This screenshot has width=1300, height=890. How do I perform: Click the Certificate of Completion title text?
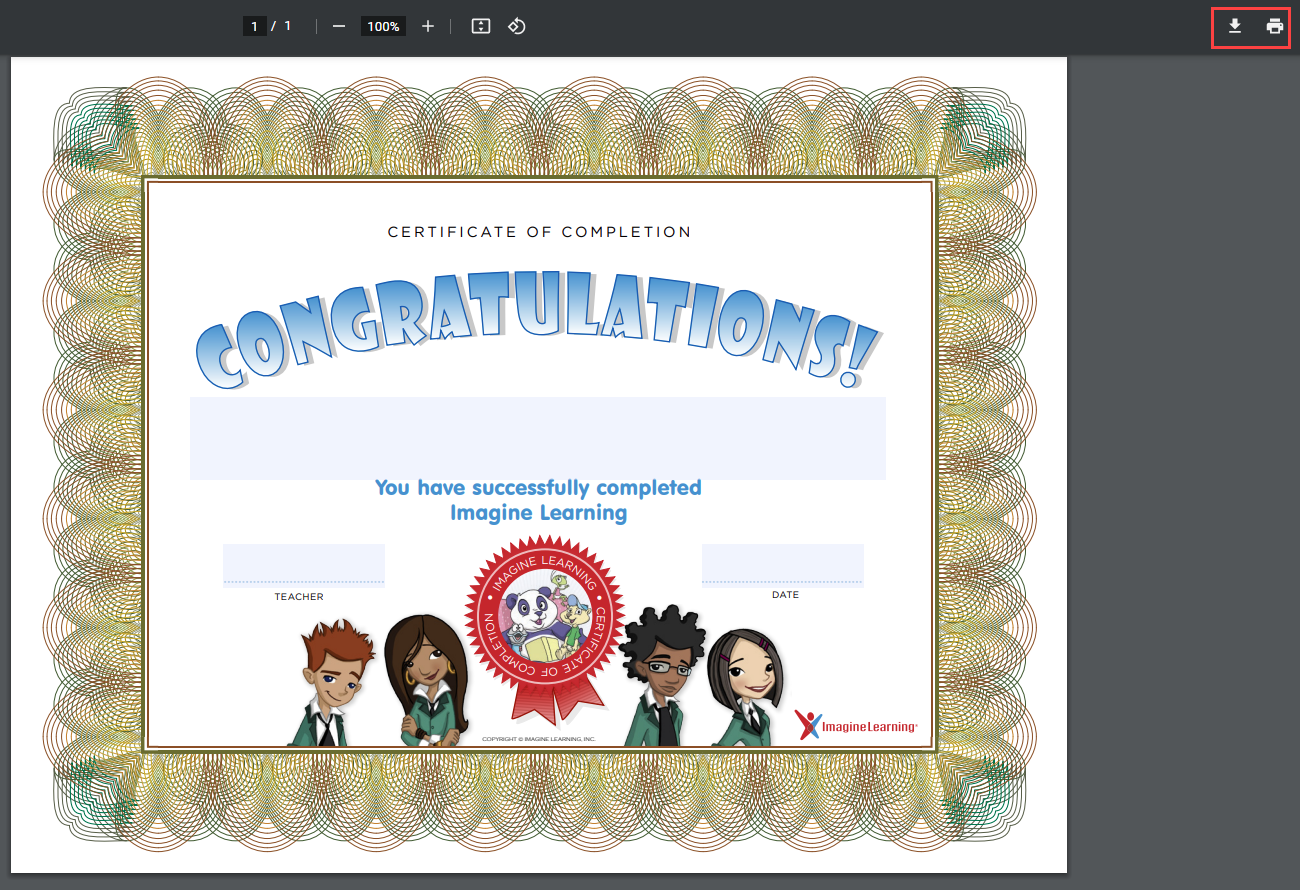click(x=539, y=232)
